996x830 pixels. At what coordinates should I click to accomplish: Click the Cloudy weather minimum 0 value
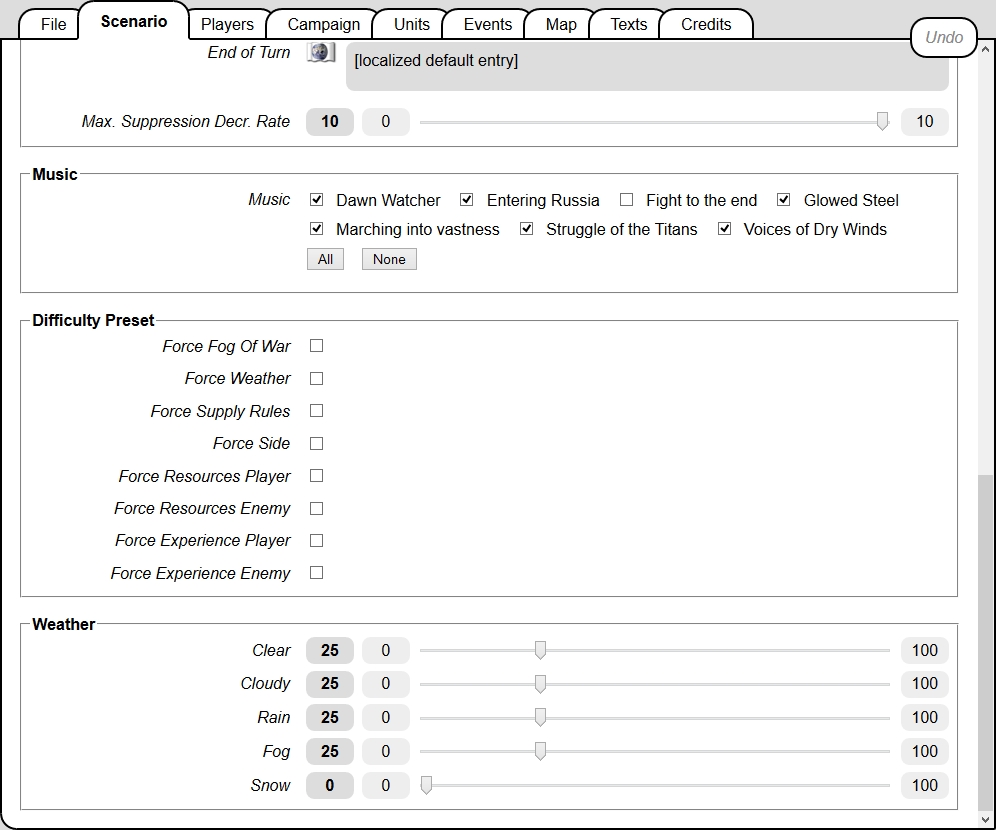click(x=386, y=684)
